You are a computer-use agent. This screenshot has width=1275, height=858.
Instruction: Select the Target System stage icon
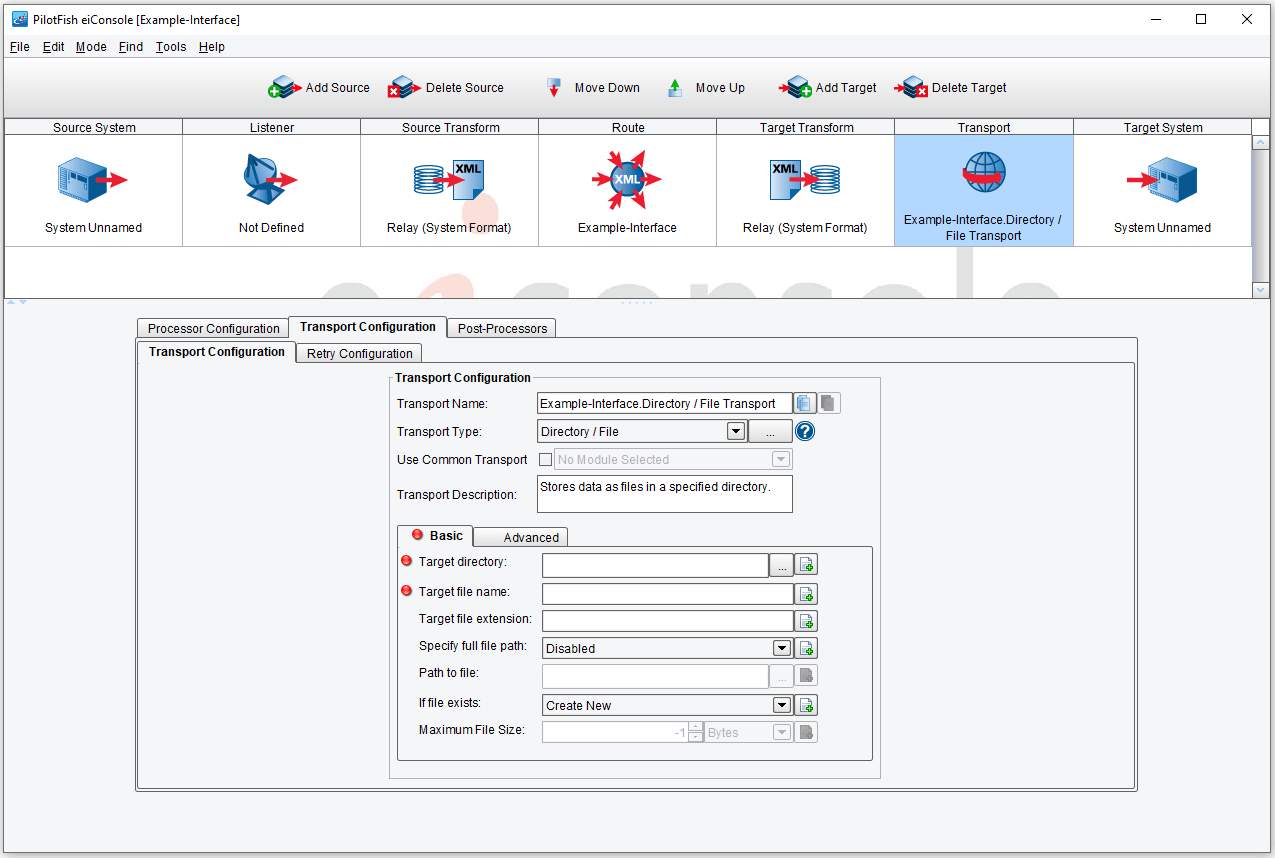(1162, 181)
